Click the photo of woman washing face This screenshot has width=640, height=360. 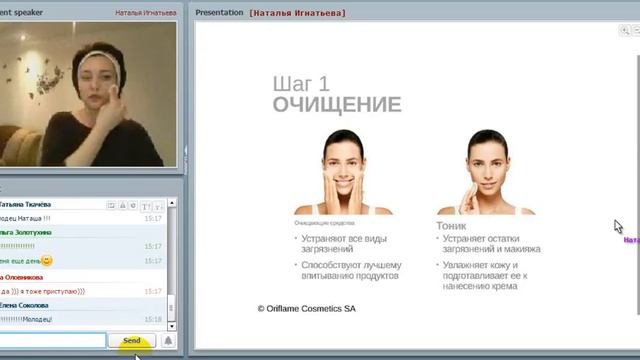[343, 172]
